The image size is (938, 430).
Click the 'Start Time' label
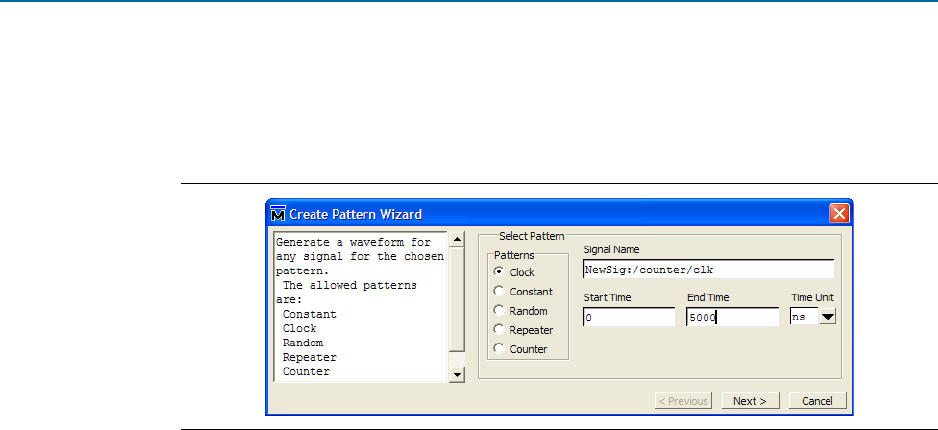coord(607,297)
